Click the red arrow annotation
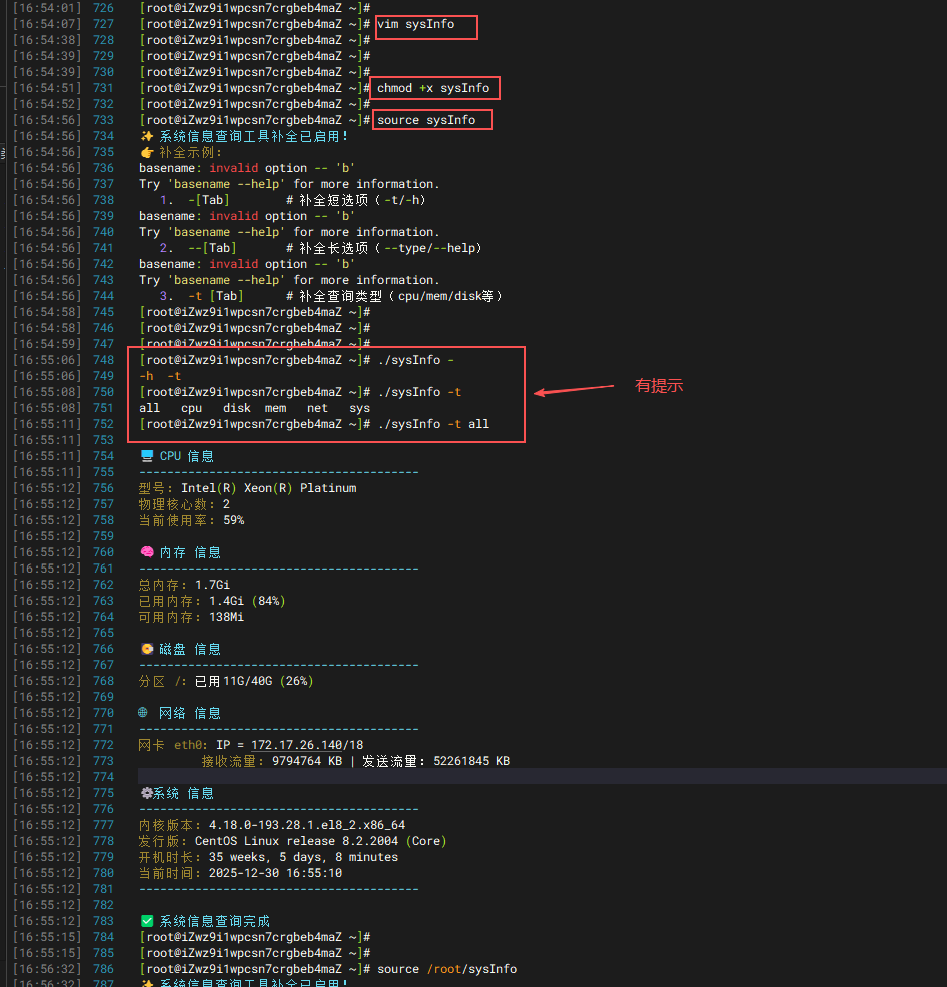This screenshot has width=947, height=987. point(574,389)
